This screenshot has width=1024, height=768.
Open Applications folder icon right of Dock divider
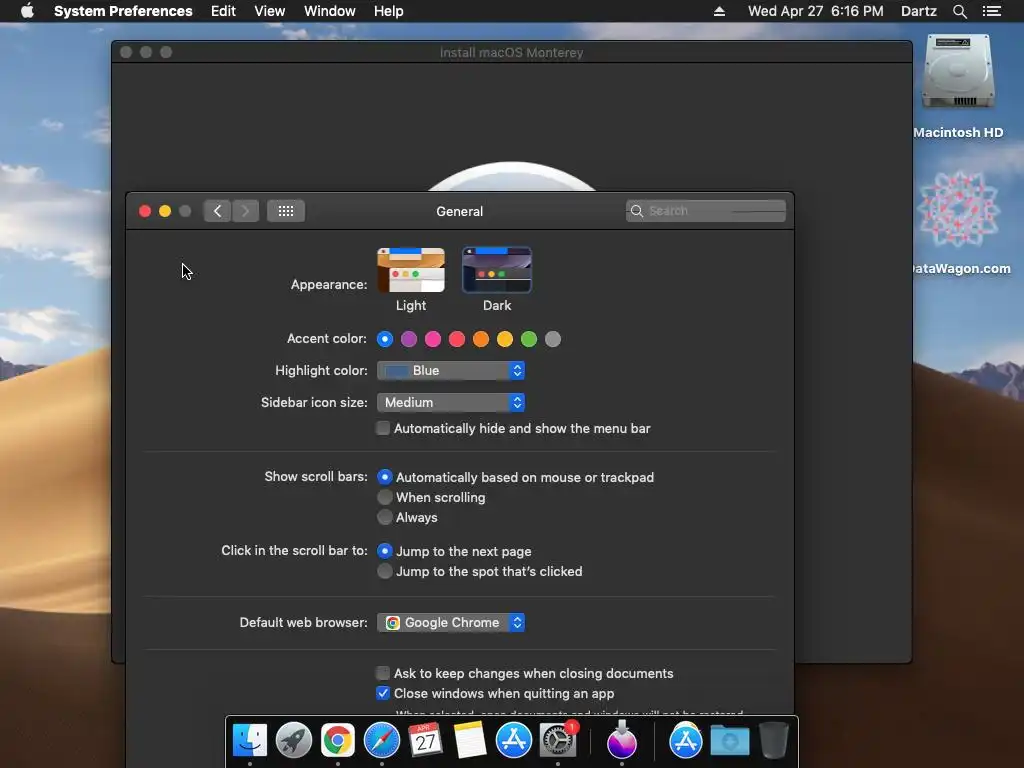(686, 741)
